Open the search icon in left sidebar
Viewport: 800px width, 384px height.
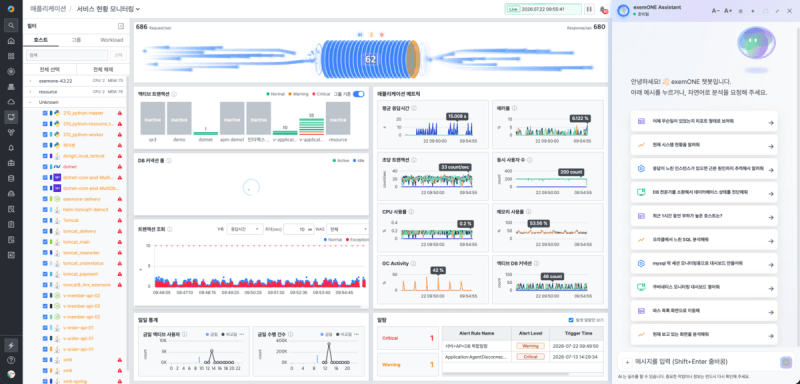point(11,25)
